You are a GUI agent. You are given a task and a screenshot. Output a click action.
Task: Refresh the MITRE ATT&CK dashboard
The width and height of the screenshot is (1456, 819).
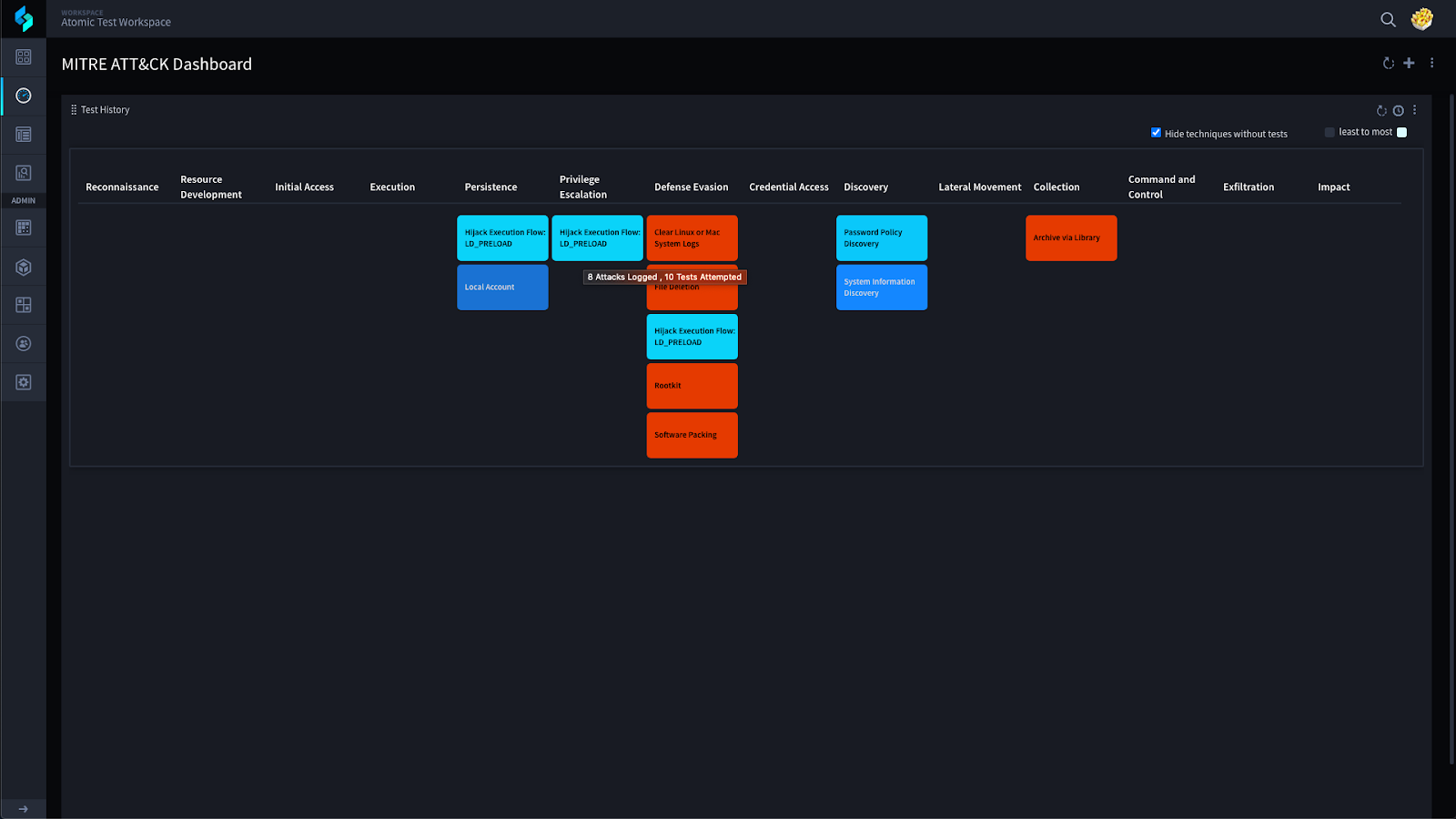1389,63
